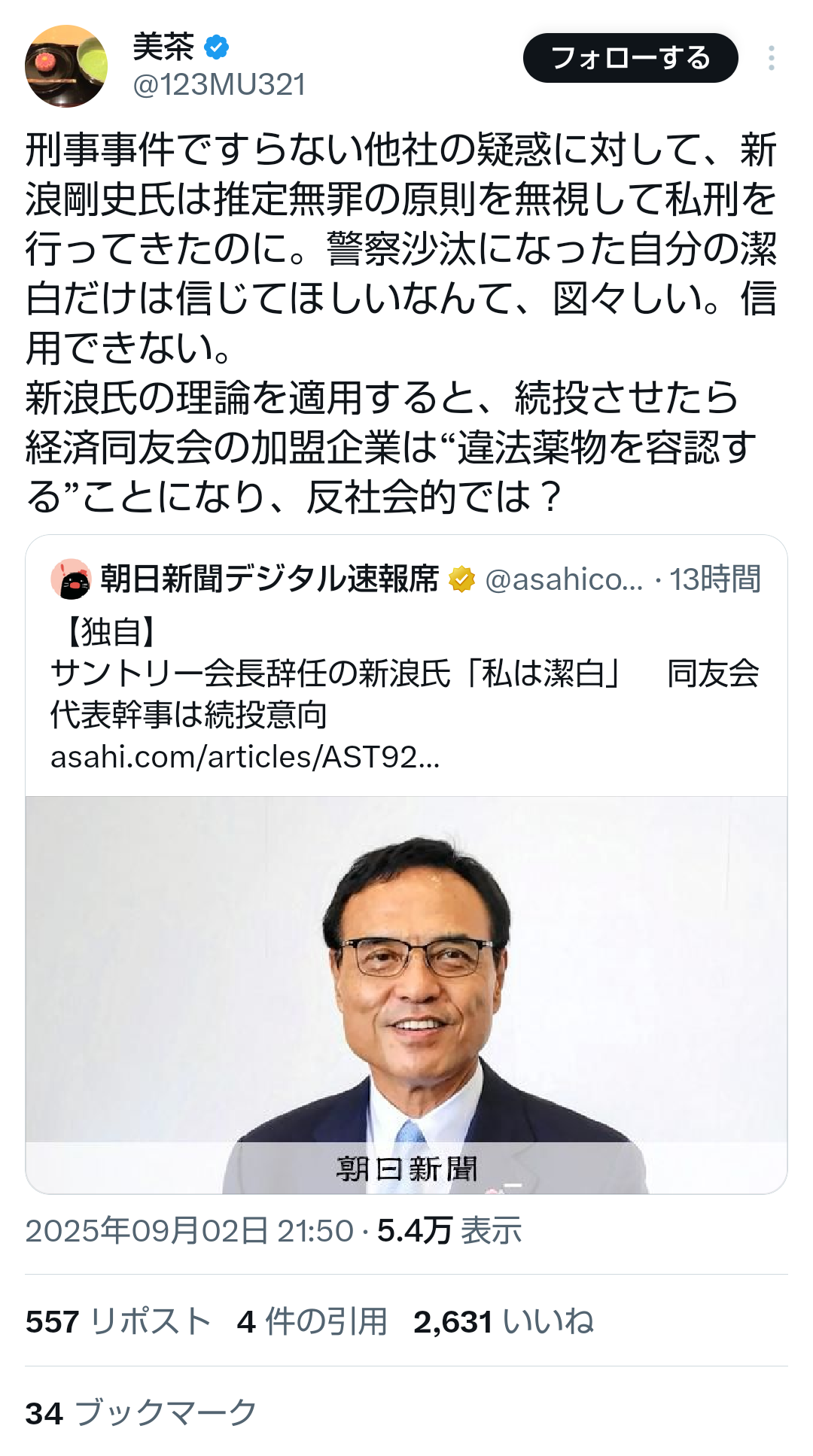
Task: Show the 557 リポスト list
Action: (118, 1321)
